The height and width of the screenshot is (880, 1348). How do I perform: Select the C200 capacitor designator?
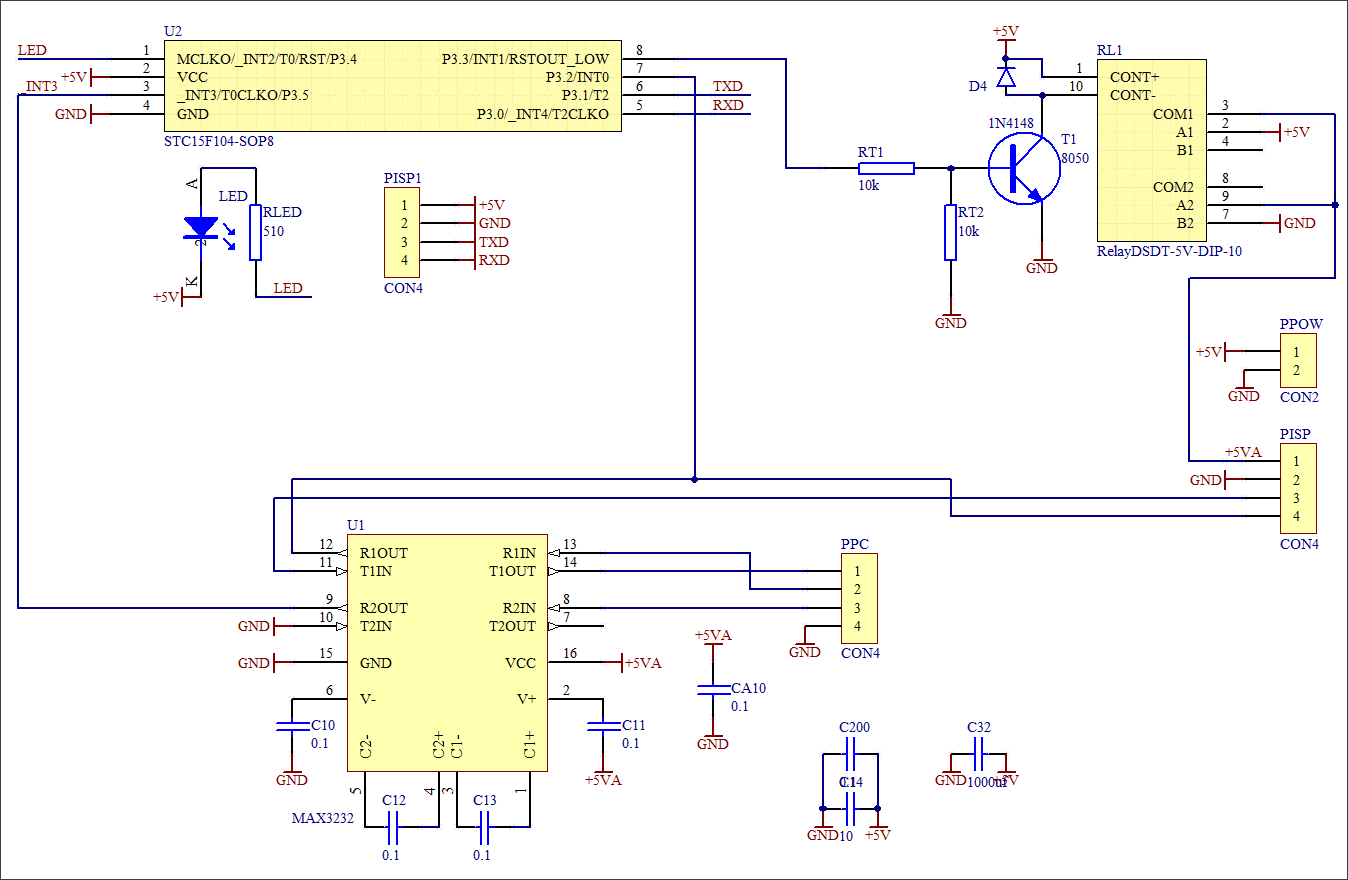(x=855, y=727)
